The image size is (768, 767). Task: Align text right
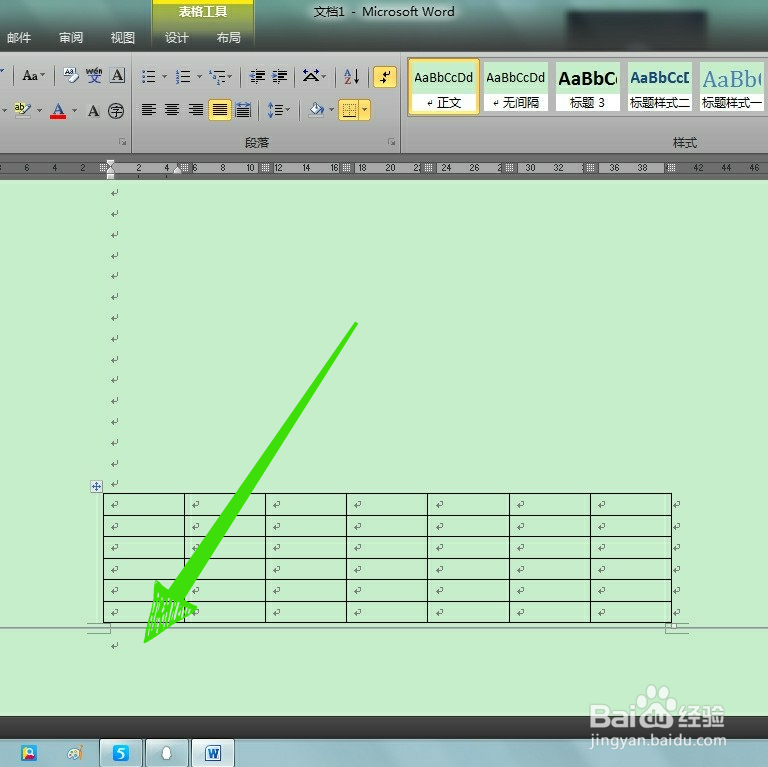tap(195, 110)
